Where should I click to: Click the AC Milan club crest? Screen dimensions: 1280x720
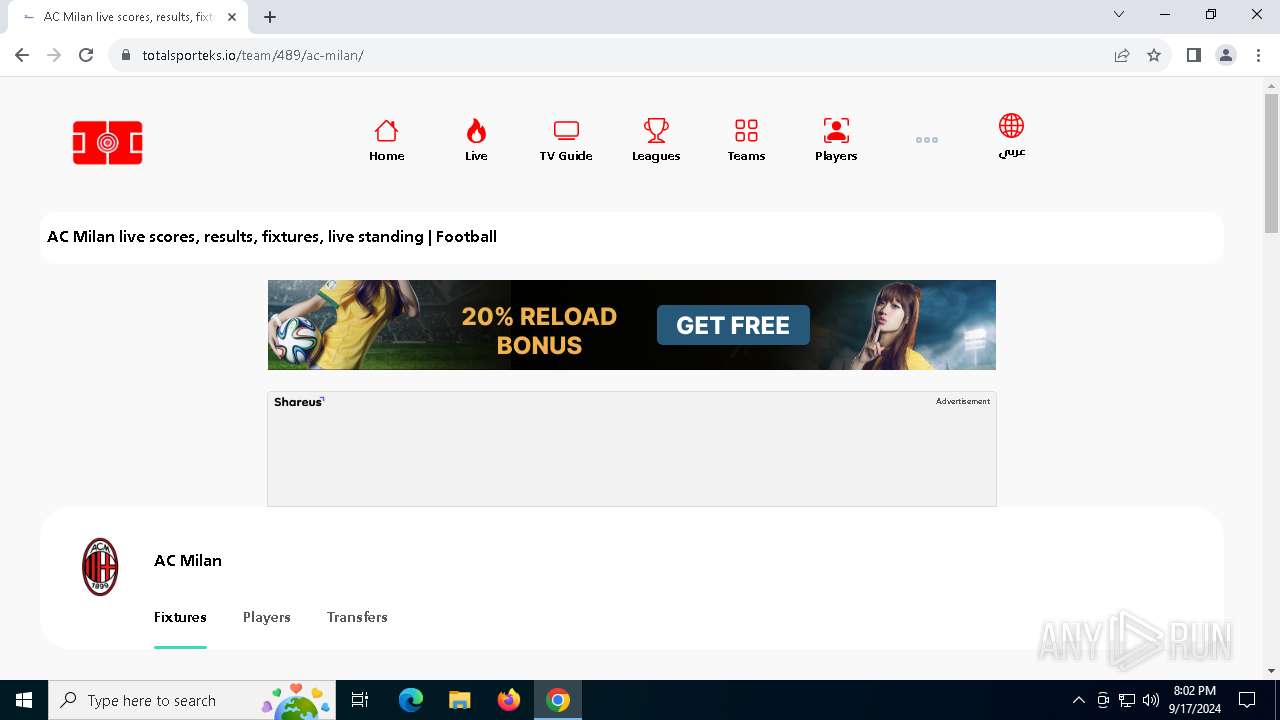pos(100,567)
